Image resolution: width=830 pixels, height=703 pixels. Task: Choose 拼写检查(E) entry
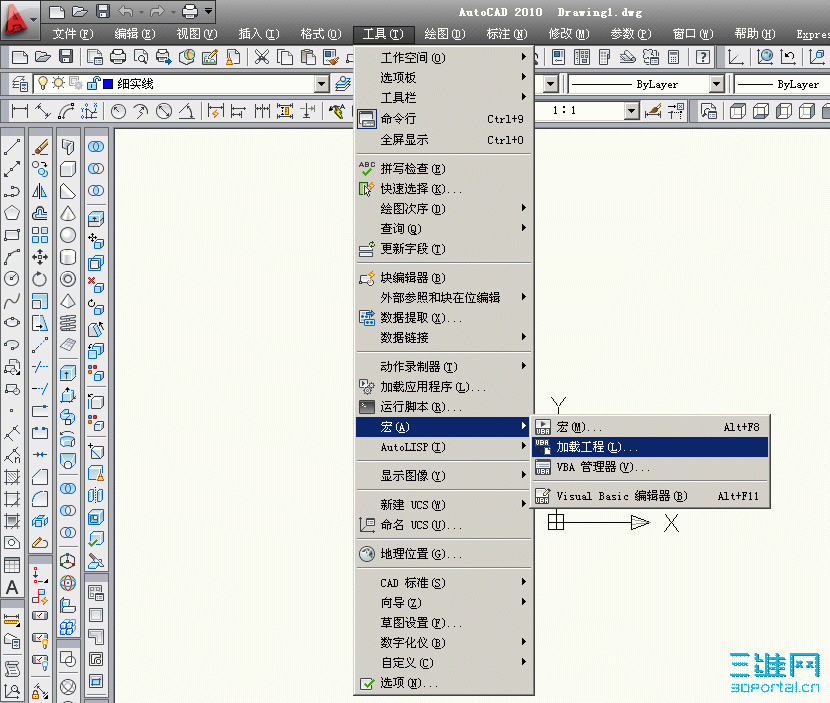click(x=444, y=168)
